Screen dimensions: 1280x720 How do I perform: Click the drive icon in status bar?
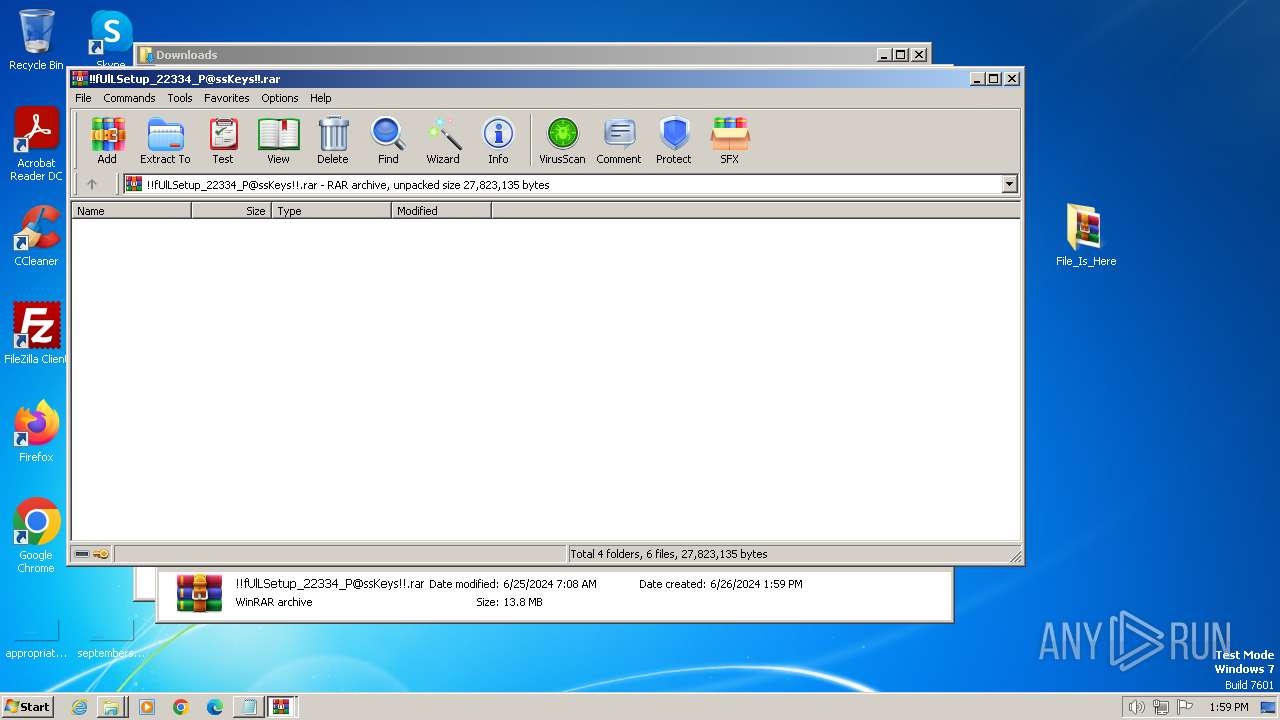pos(82,554)
